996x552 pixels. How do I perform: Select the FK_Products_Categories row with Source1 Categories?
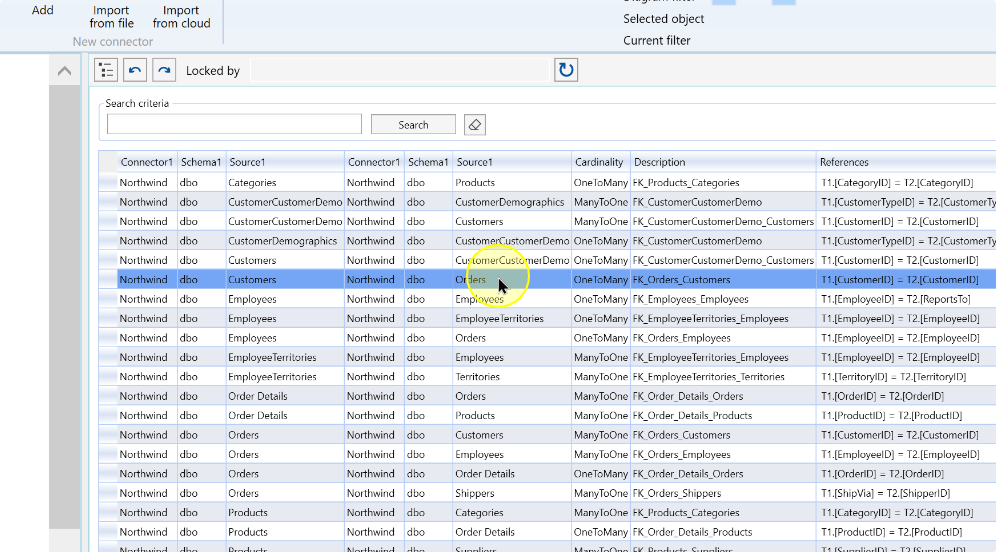(556, 182)
